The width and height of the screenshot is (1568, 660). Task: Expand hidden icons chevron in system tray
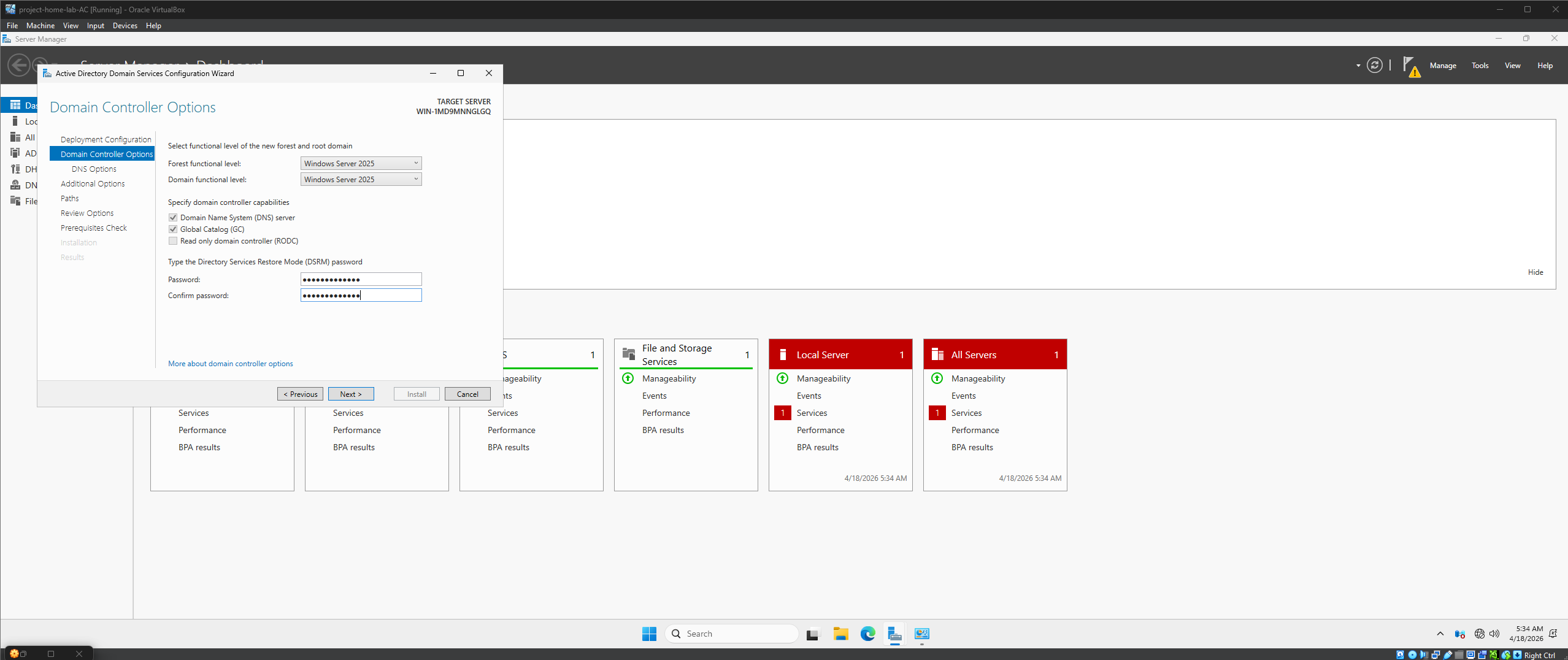1439,634
